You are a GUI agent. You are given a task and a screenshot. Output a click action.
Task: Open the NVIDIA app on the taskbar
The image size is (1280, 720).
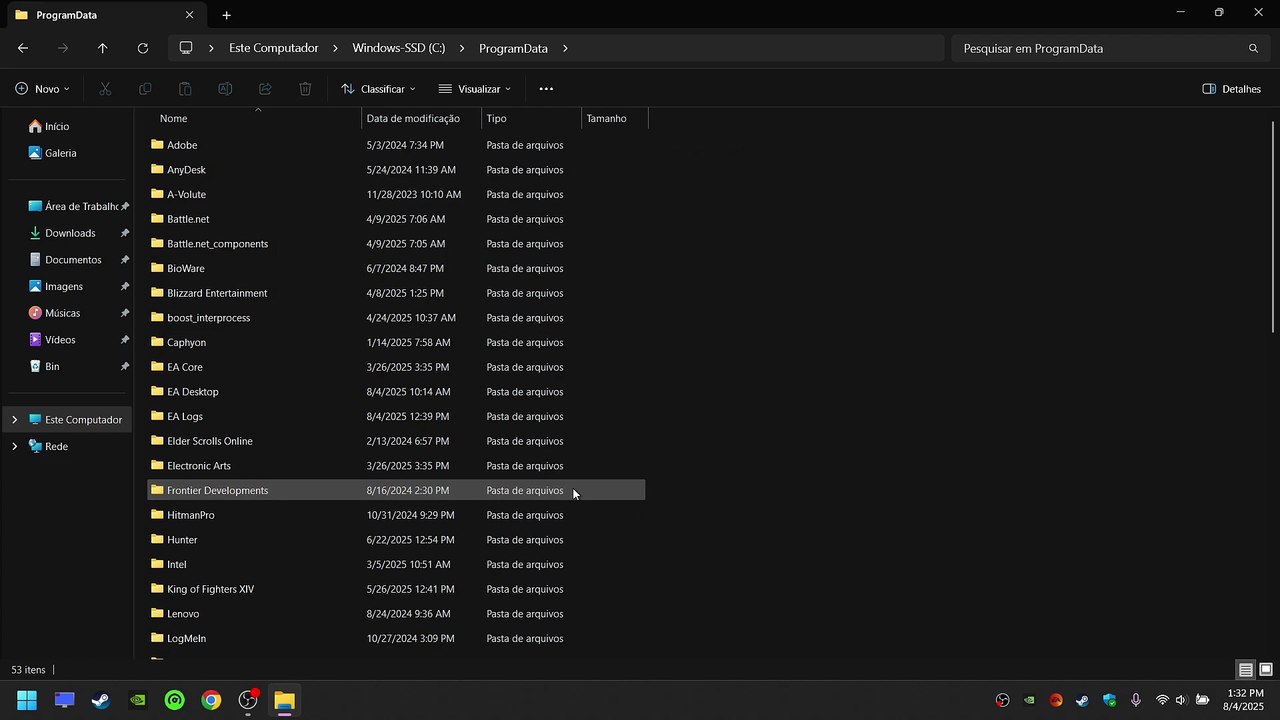tap(138, 700)
